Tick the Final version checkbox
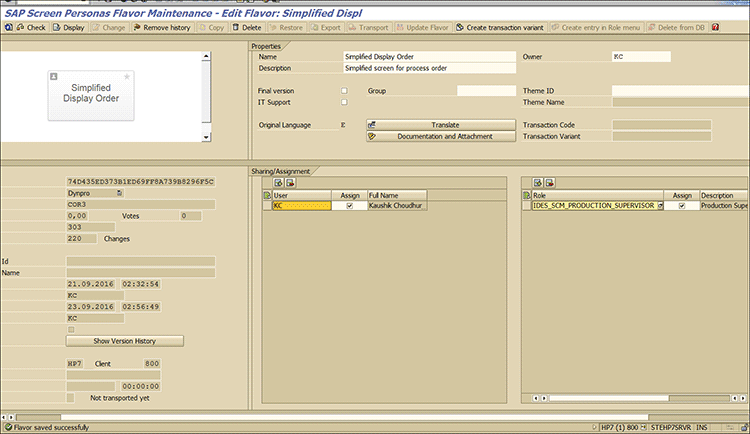750x434 pixels. point(345,91)
